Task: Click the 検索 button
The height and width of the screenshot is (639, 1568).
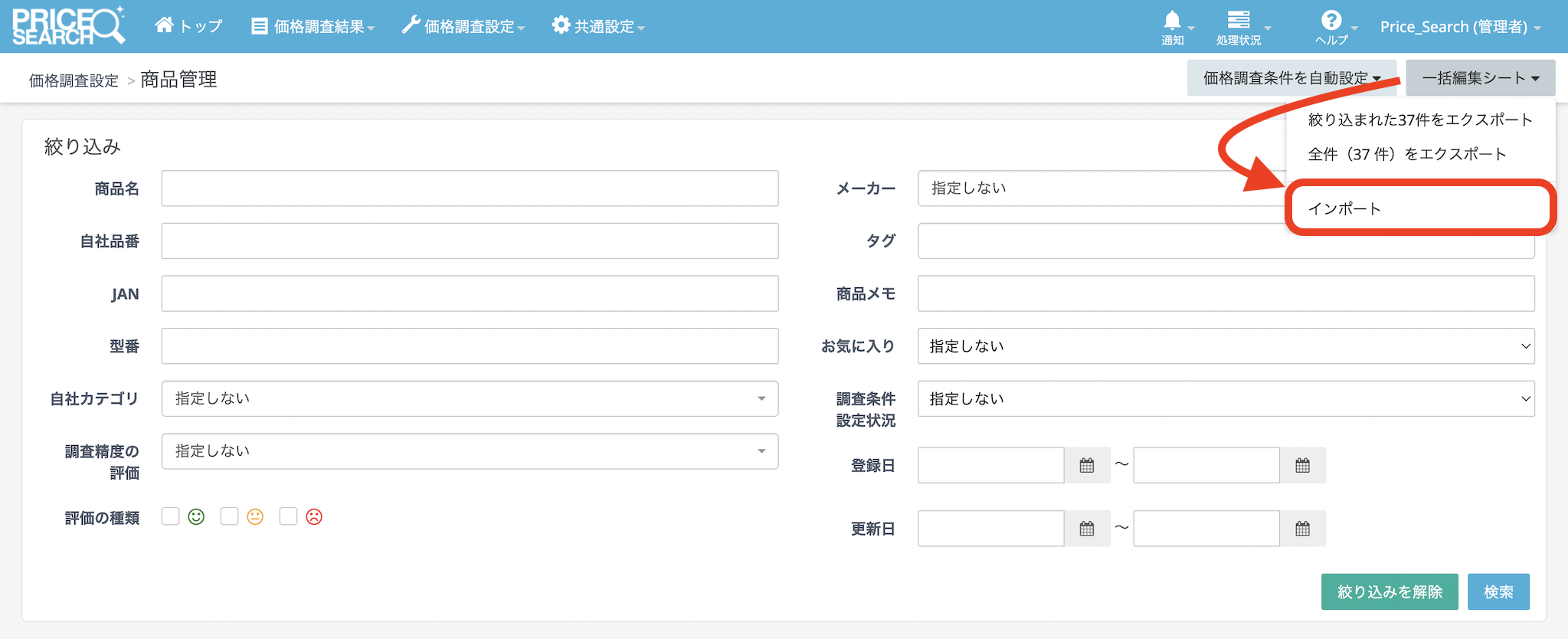Action: 1498,591
